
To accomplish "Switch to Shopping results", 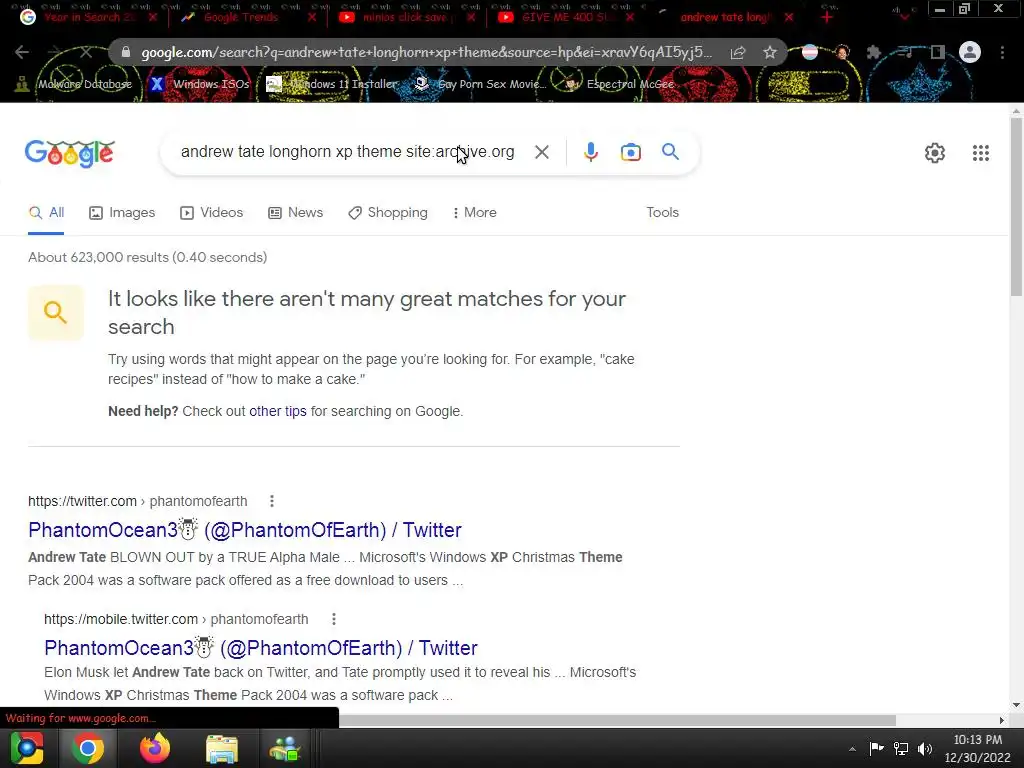I will click(x=388, y=212).
